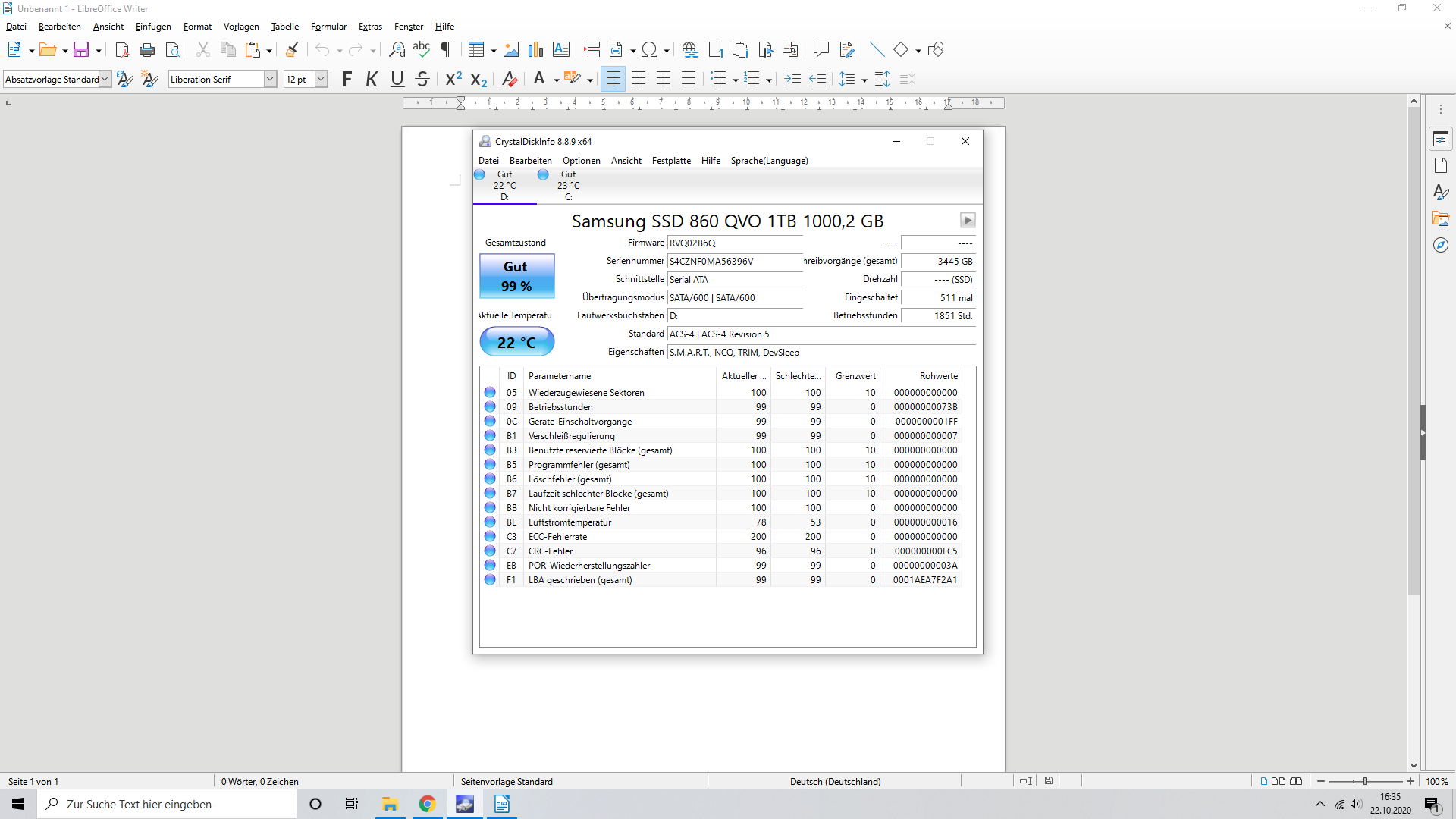Click the zoom slider in status bar
This screenshot has height=819, width=1456.
(1365, 781)
